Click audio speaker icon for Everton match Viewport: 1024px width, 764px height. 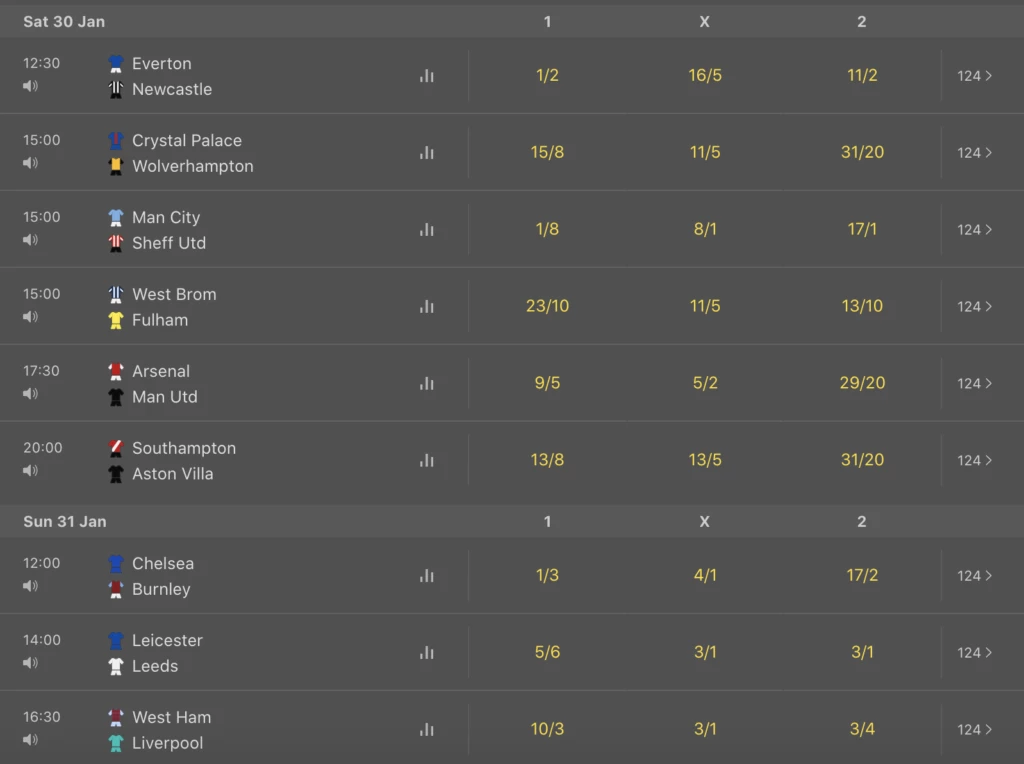(x=30, y=86)
